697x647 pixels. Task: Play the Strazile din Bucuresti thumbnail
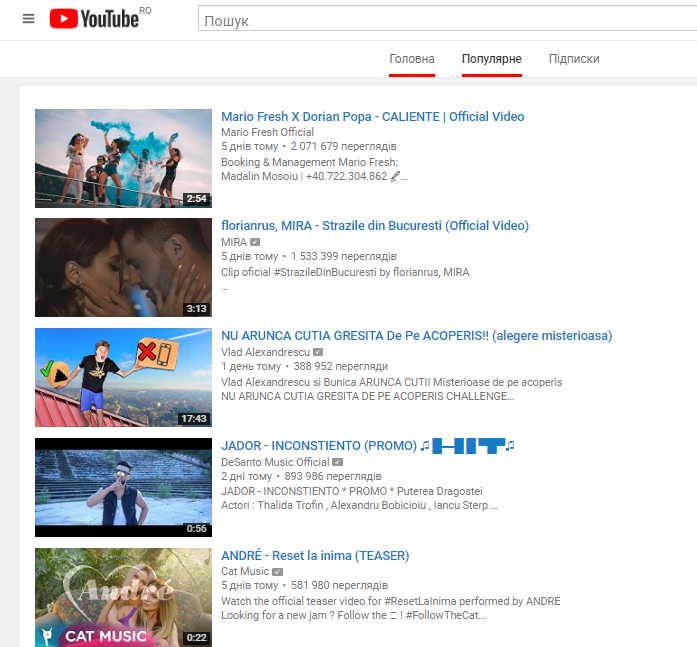point(123,268)
